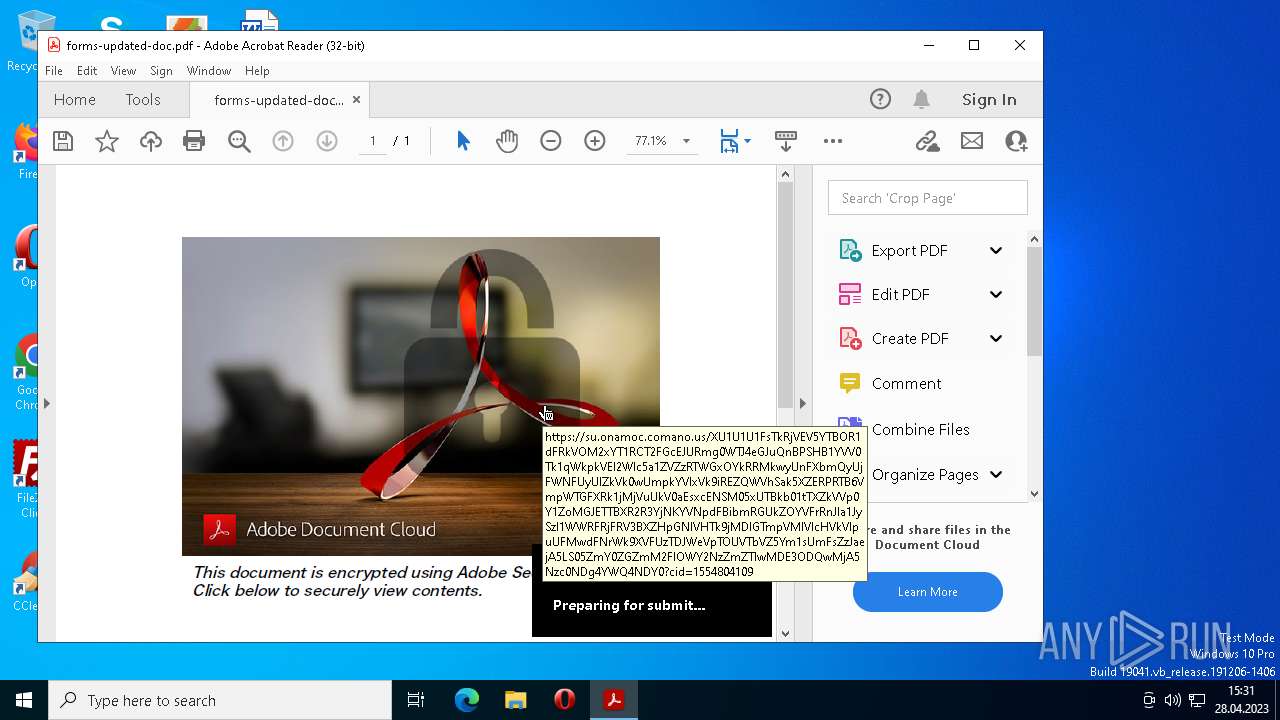Image resolution: width=1280 pixels, height=720 pixels.
Task: Open the Help question mark icon
Action: tap(880, 99)
